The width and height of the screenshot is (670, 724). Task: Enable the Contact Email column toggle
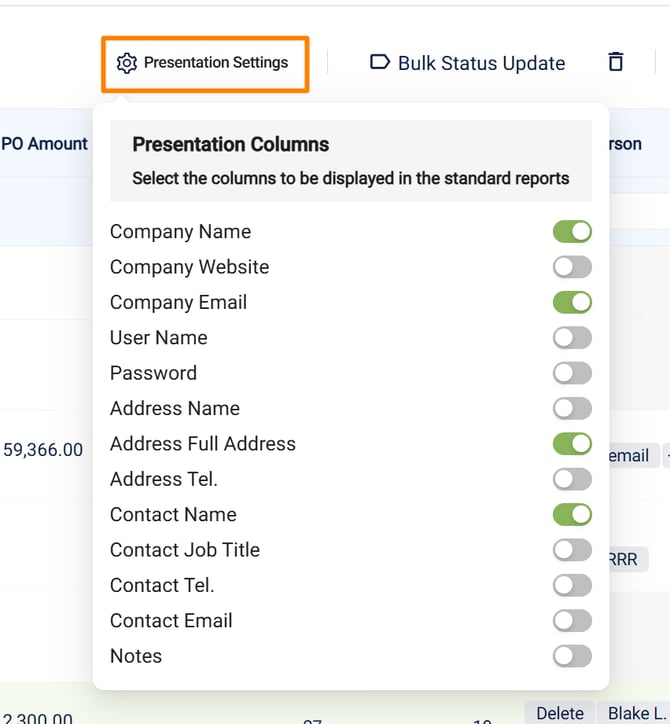pyautogui.click(x=572, y=621)
